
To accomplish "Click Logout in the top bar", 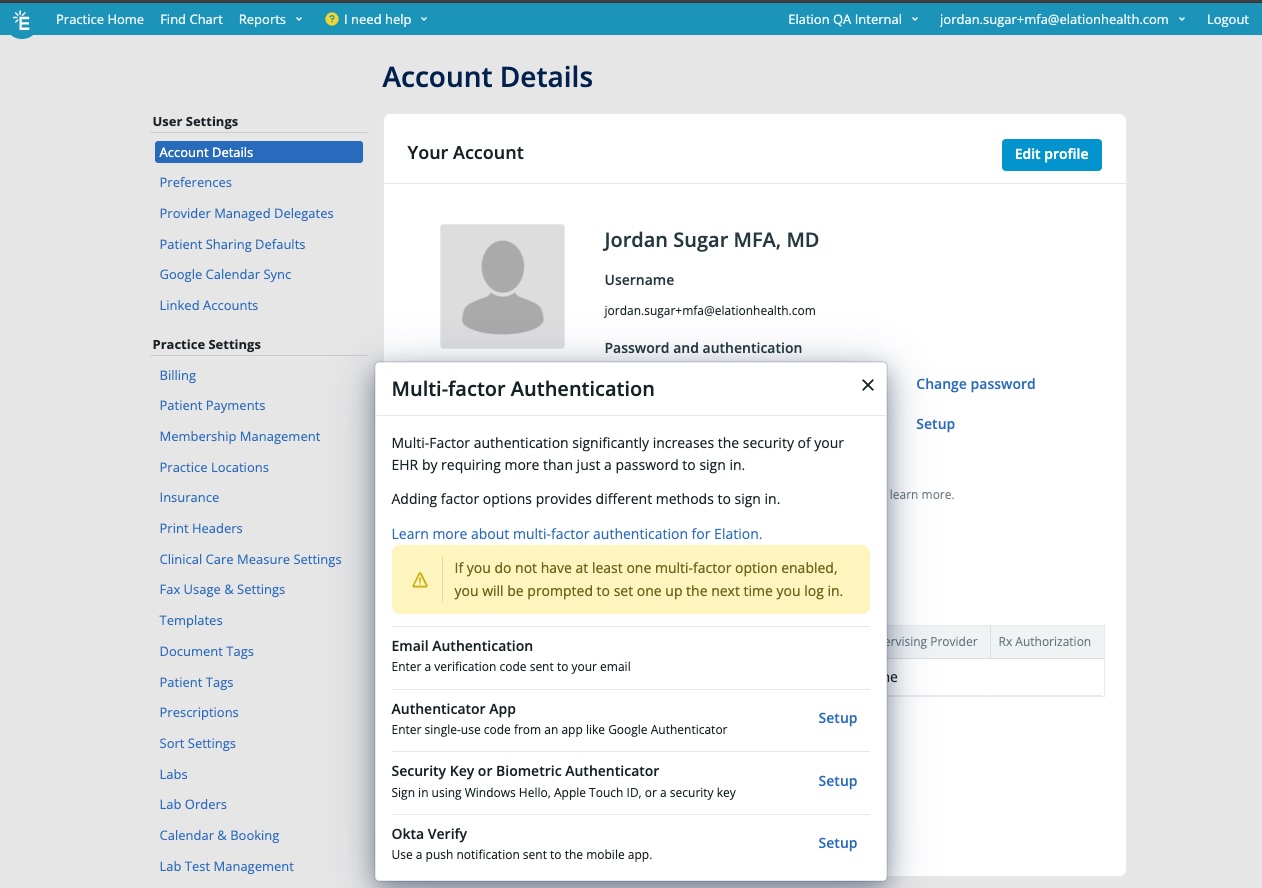I will 1228,19.
